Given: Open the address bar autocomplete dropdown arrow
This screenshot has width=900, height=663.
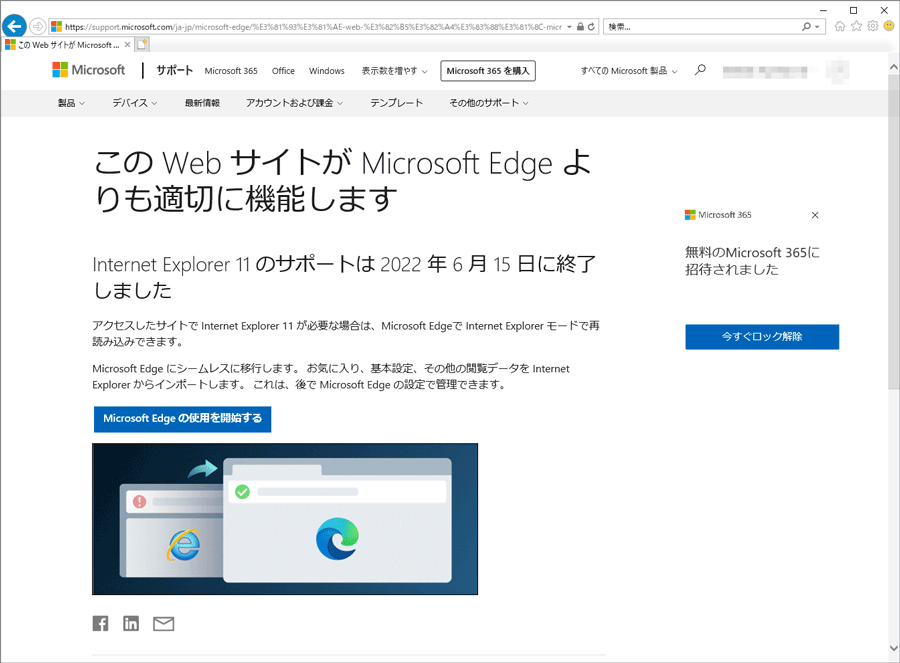Looking at the screenshot, I should point(569,26).
